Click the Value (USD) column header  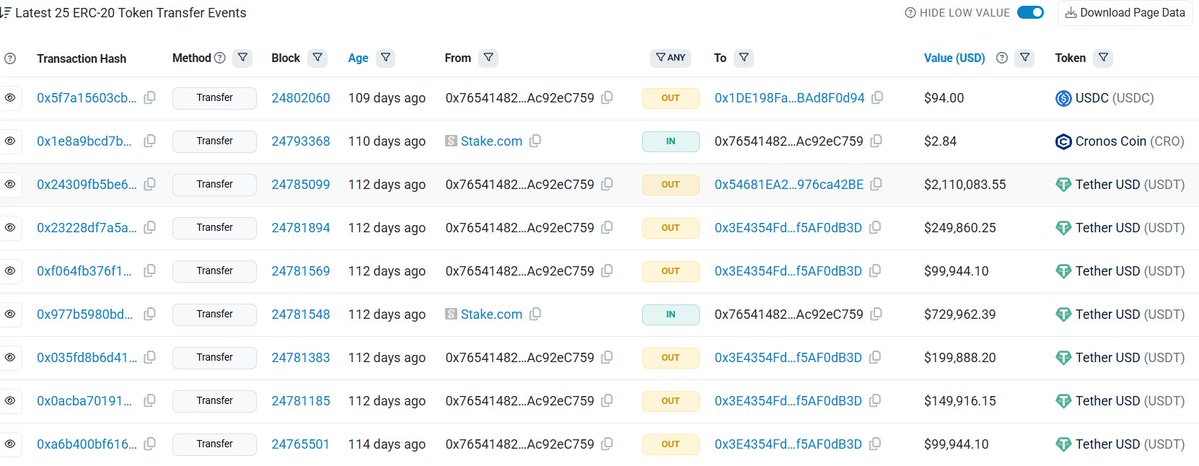pos(954,58)
